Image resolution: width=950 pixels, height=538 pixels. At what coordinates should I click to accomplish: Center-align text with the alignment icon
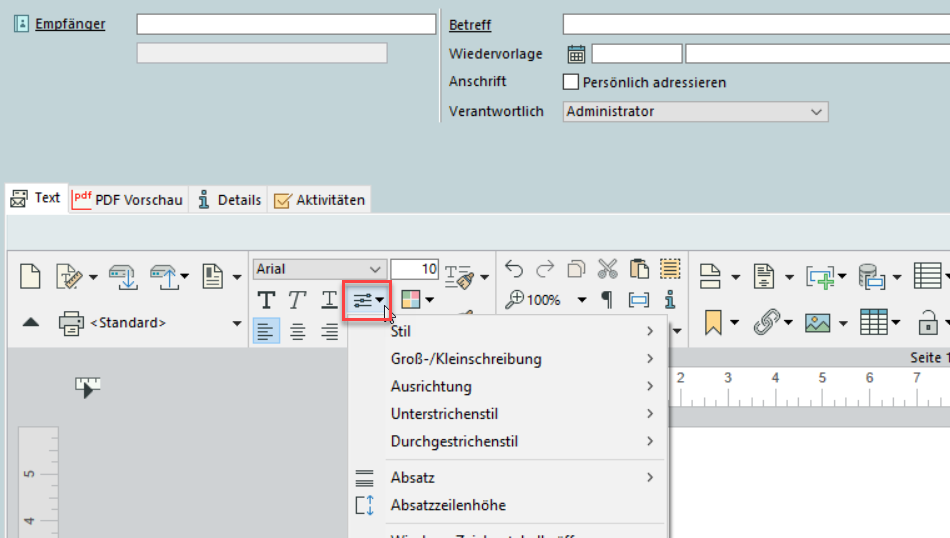click(298, 332)
